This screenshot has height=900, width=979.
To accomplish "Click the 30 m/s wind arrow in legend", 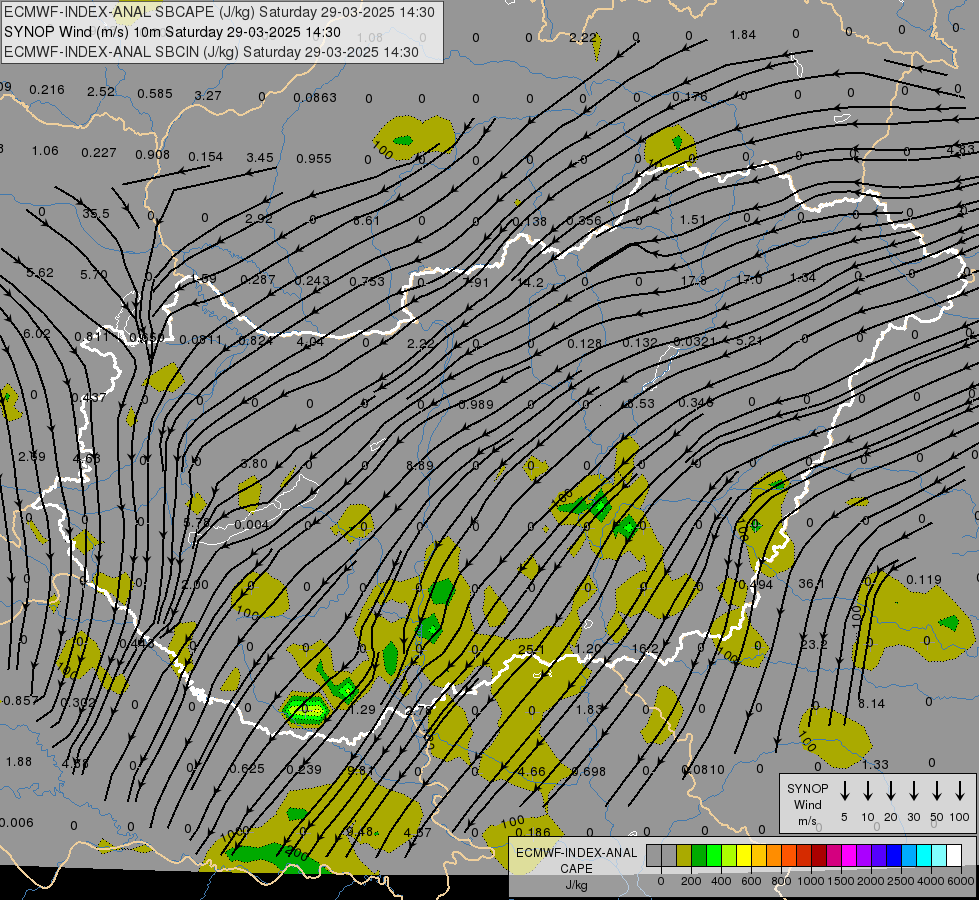I will pos(913,791).
